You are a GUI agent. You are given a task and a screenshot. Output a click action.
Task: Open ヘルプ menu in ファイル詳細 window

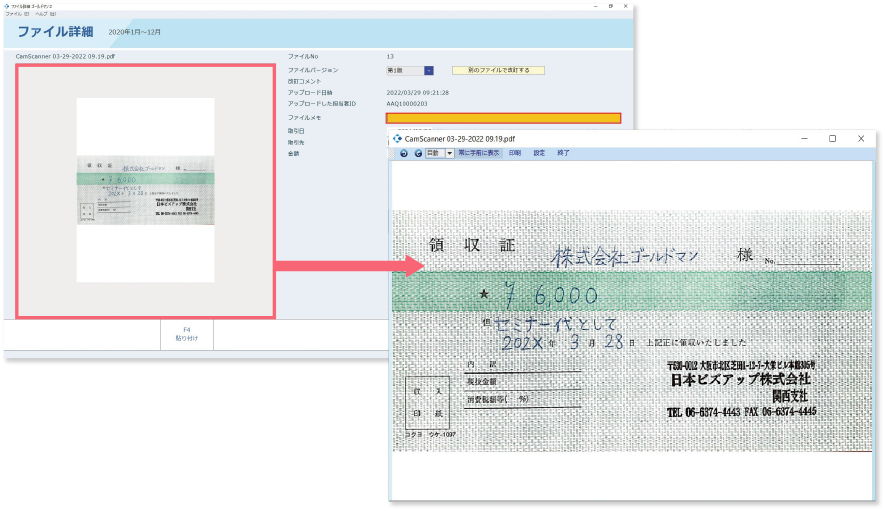pyautogui.click(x=46, y=14)
